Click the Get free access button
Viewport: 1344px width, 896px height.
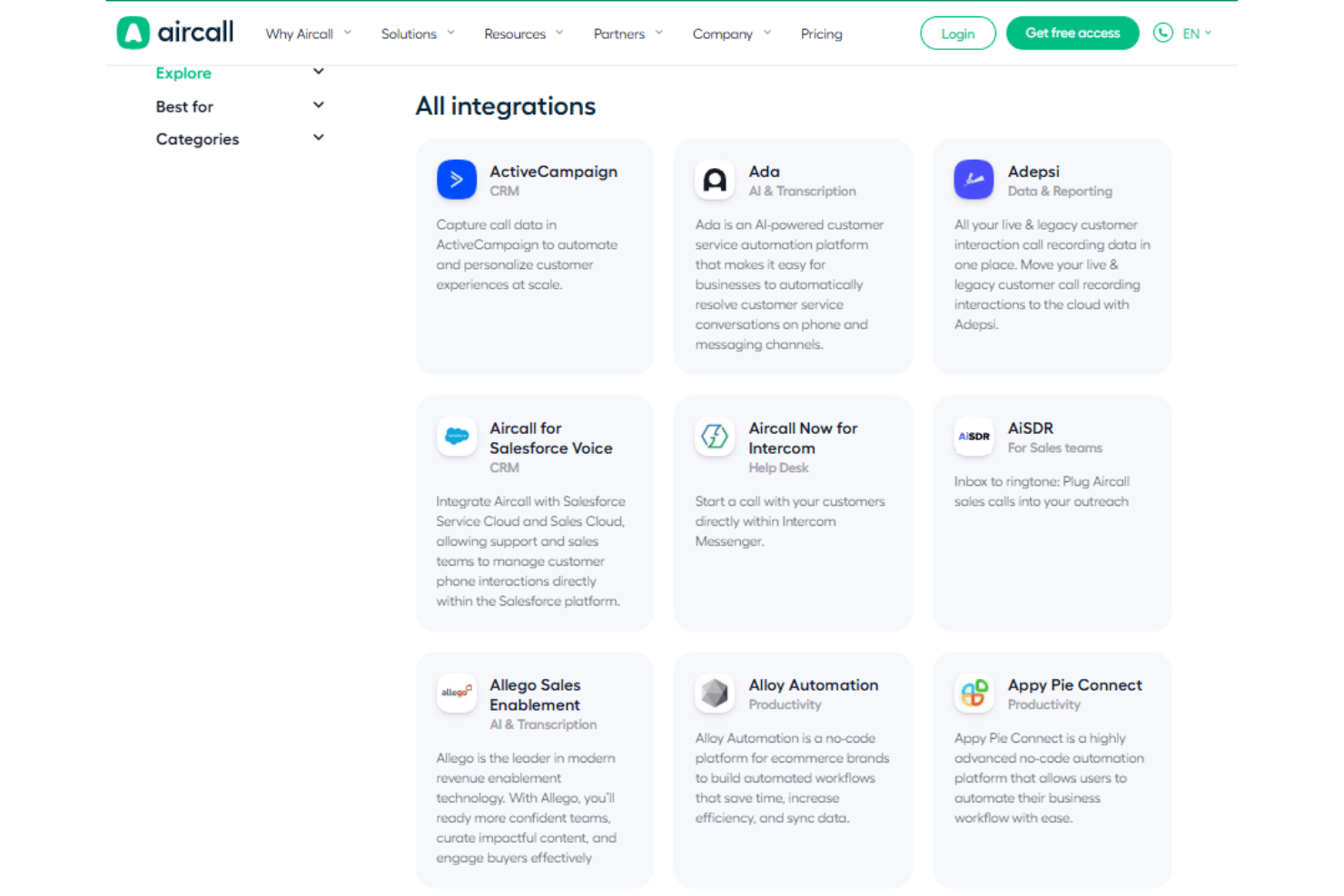[x=1072, y=33]
